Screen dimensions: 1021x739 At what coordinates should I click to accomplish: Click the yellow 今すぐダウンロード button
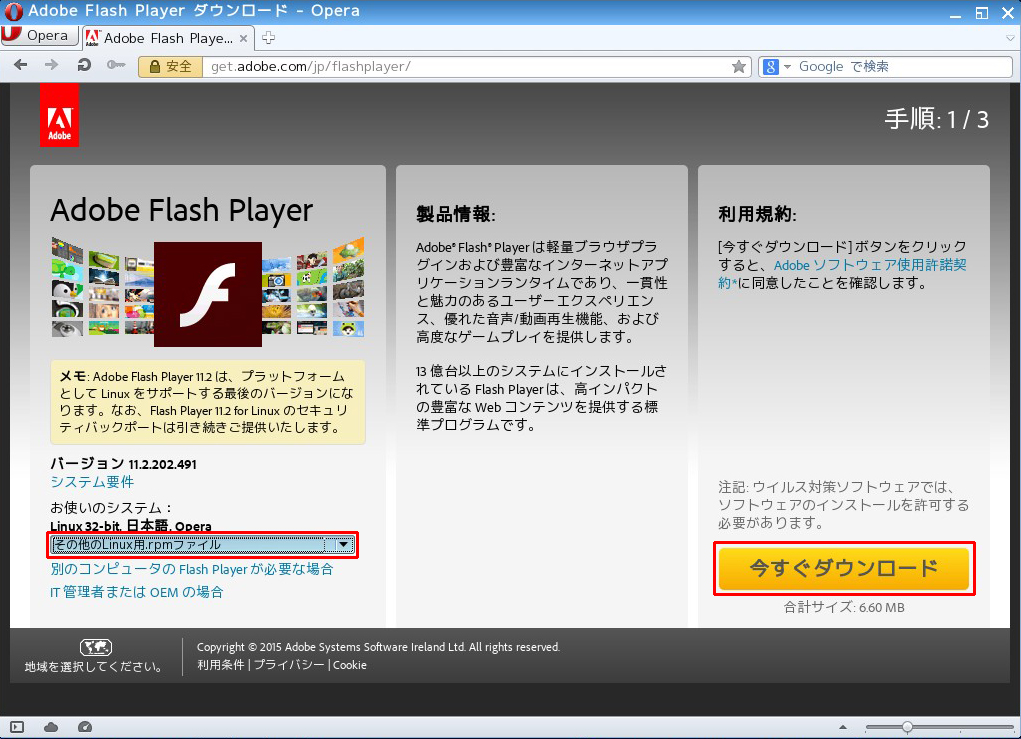[843, 569]
